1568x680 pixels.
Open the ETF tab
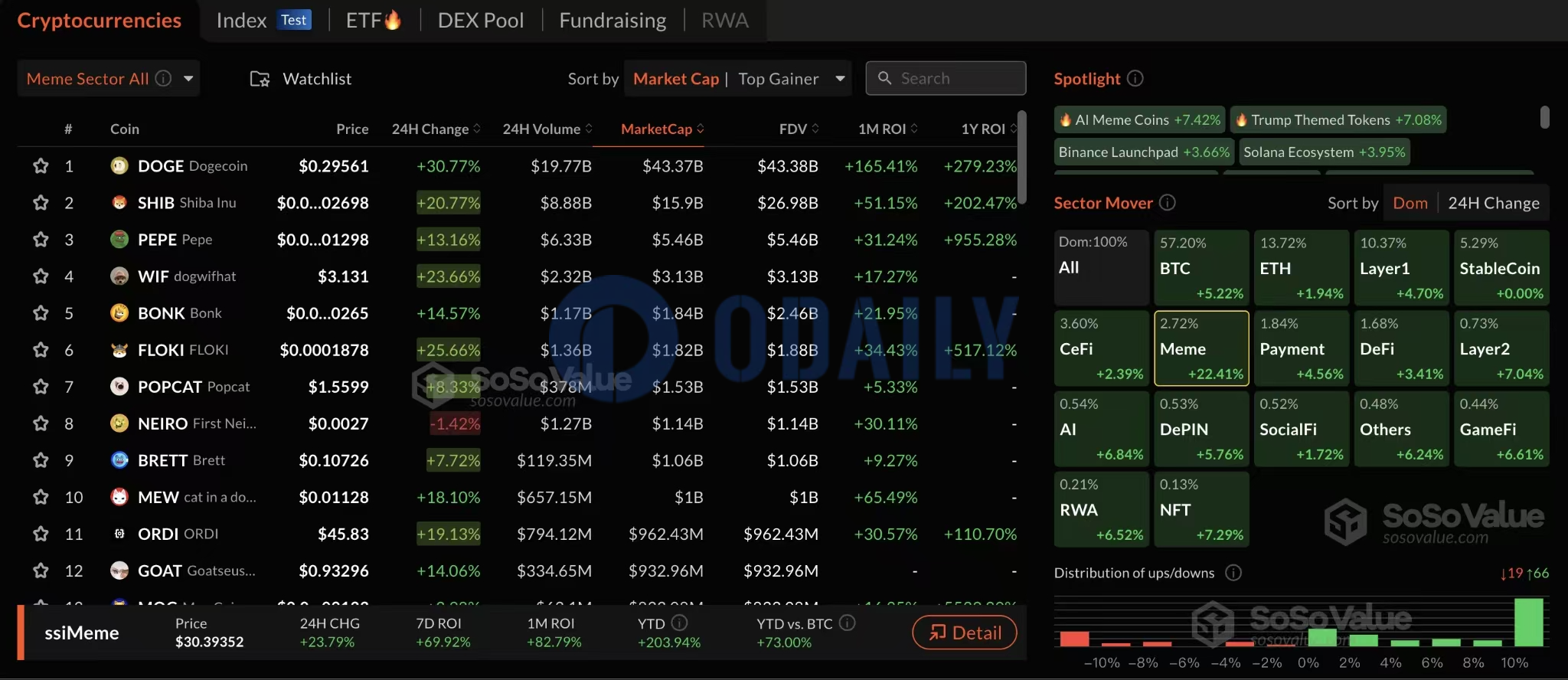pyautogui.click(x=374, y=20)
